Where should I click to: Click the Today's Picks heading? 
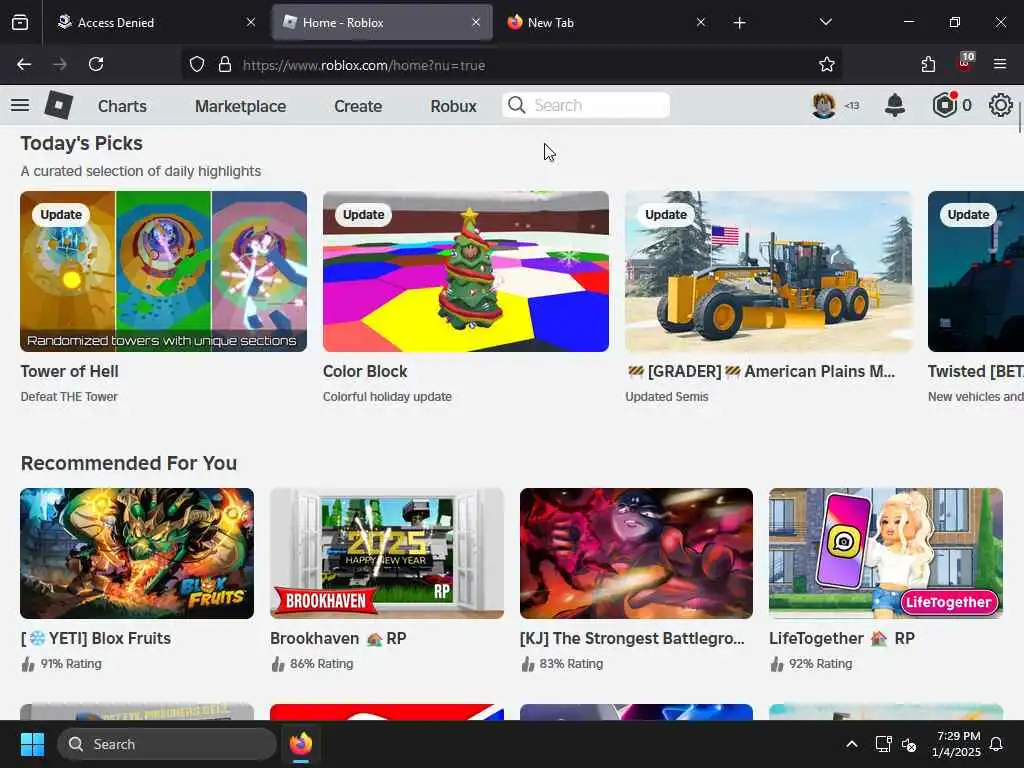[x=82, y=143]
